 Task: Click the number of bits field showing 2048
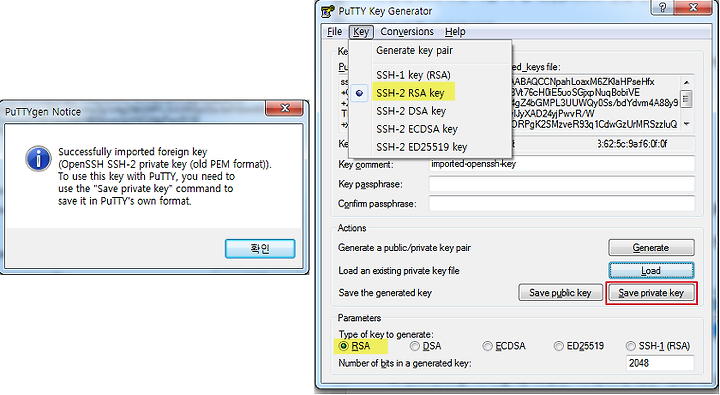click(x=660, y=363)
